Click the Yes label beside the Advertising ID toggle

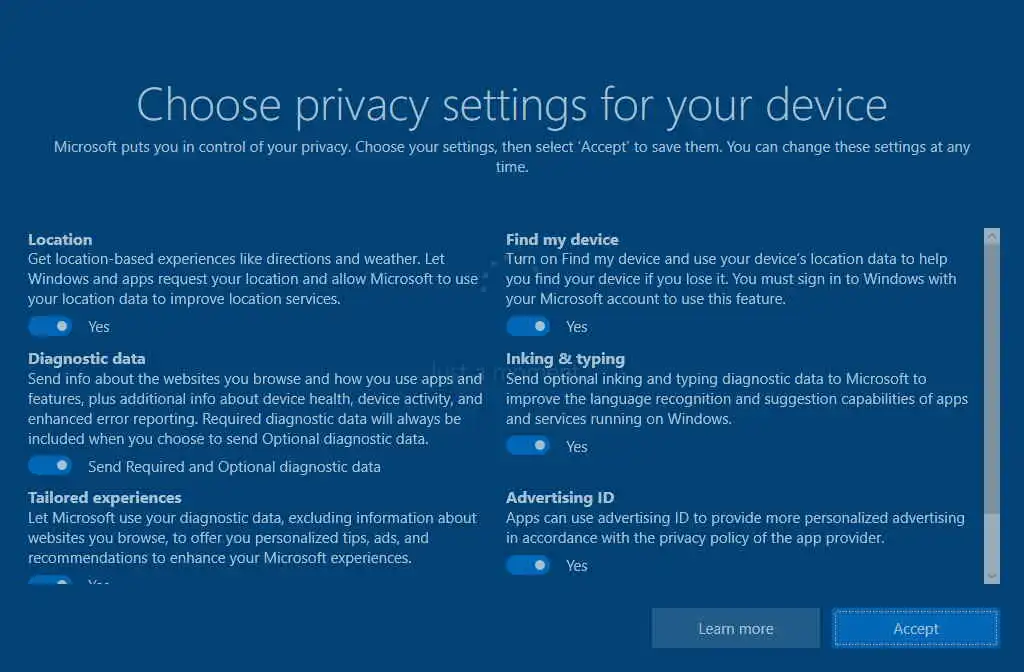click(x=577, y=566)
